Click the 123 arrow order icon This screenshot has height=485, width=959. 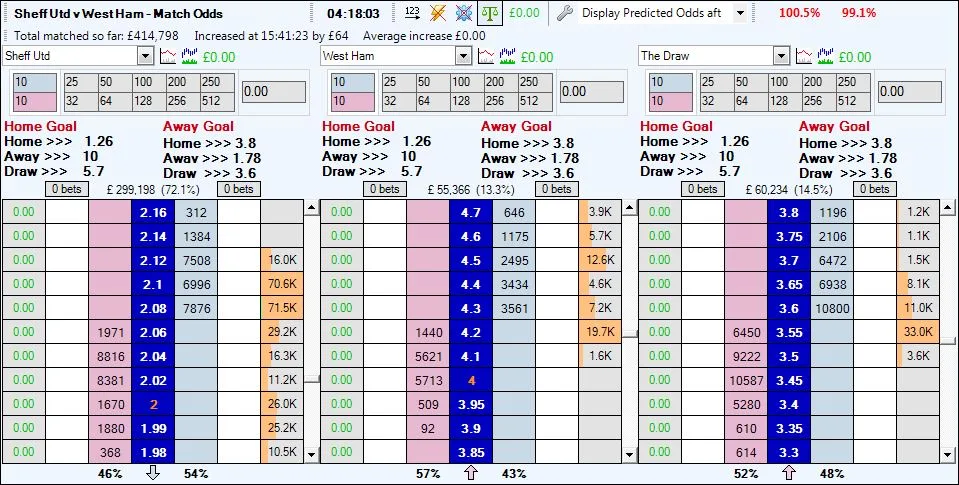click(x=413, y=12)
